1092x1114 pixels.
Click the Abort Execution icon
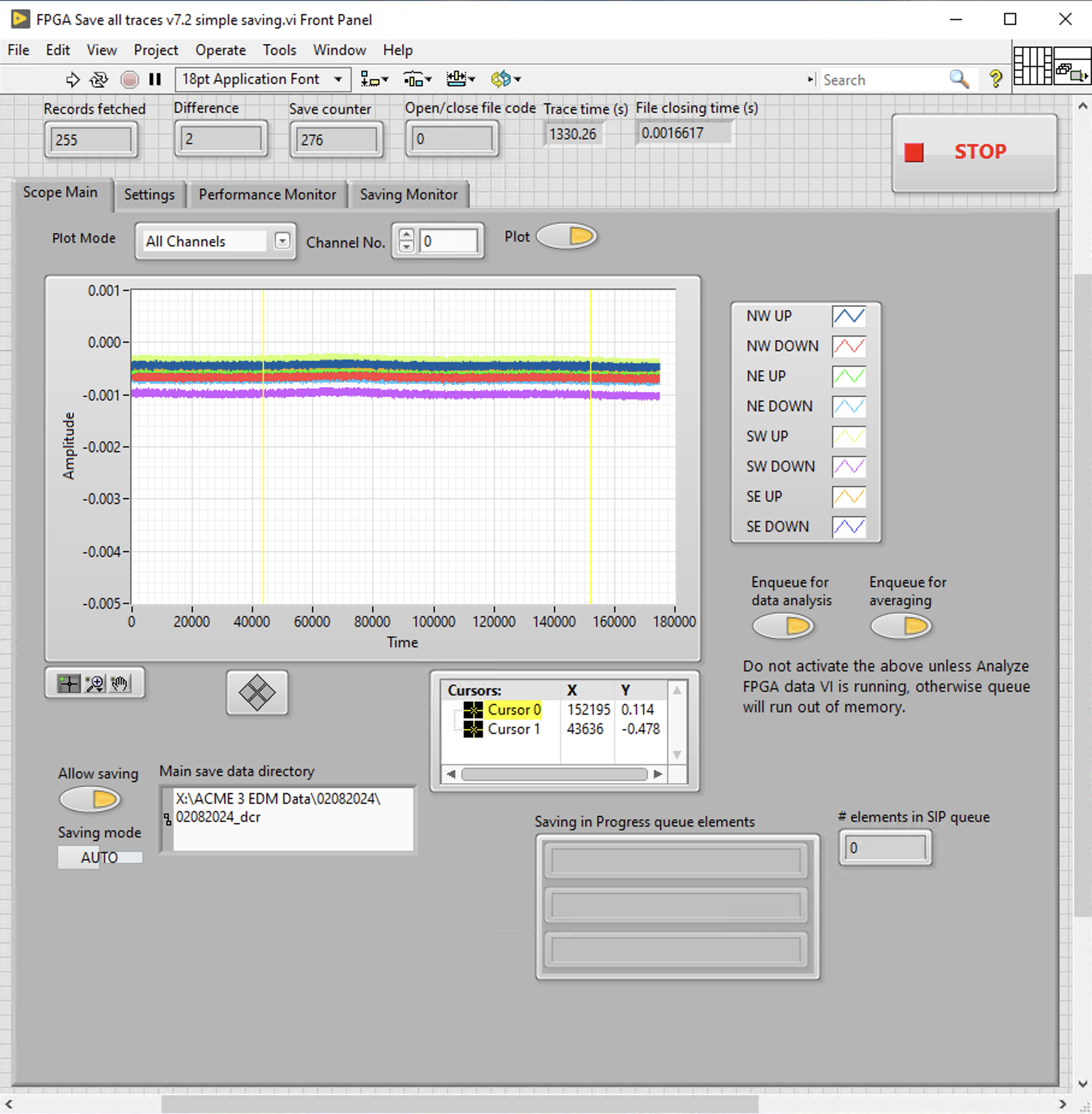click(x=129, y=79)
